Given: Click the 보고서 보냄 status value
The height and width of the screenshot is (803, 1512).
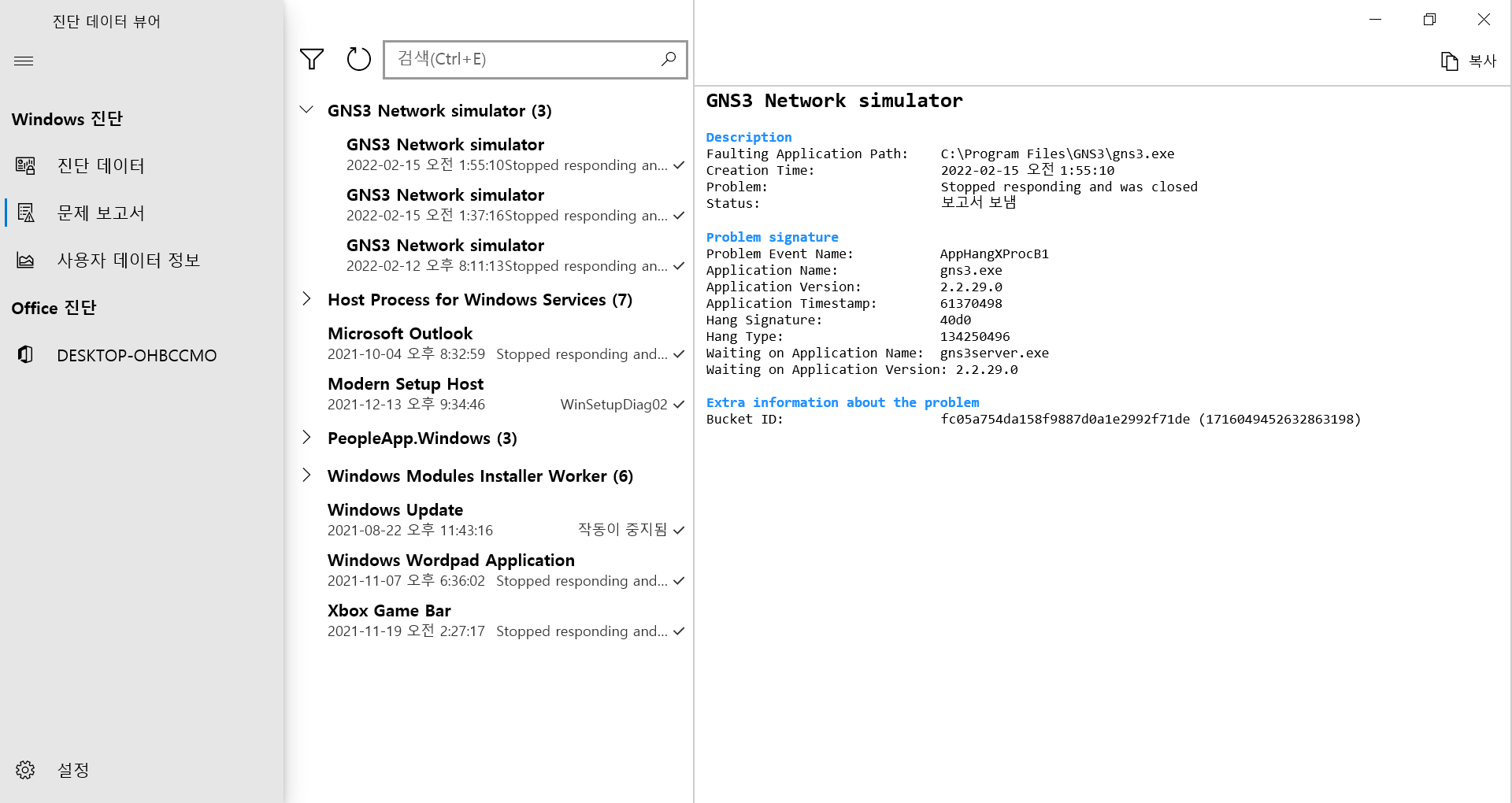Looking at the screenshot, I should pos(978,202).
